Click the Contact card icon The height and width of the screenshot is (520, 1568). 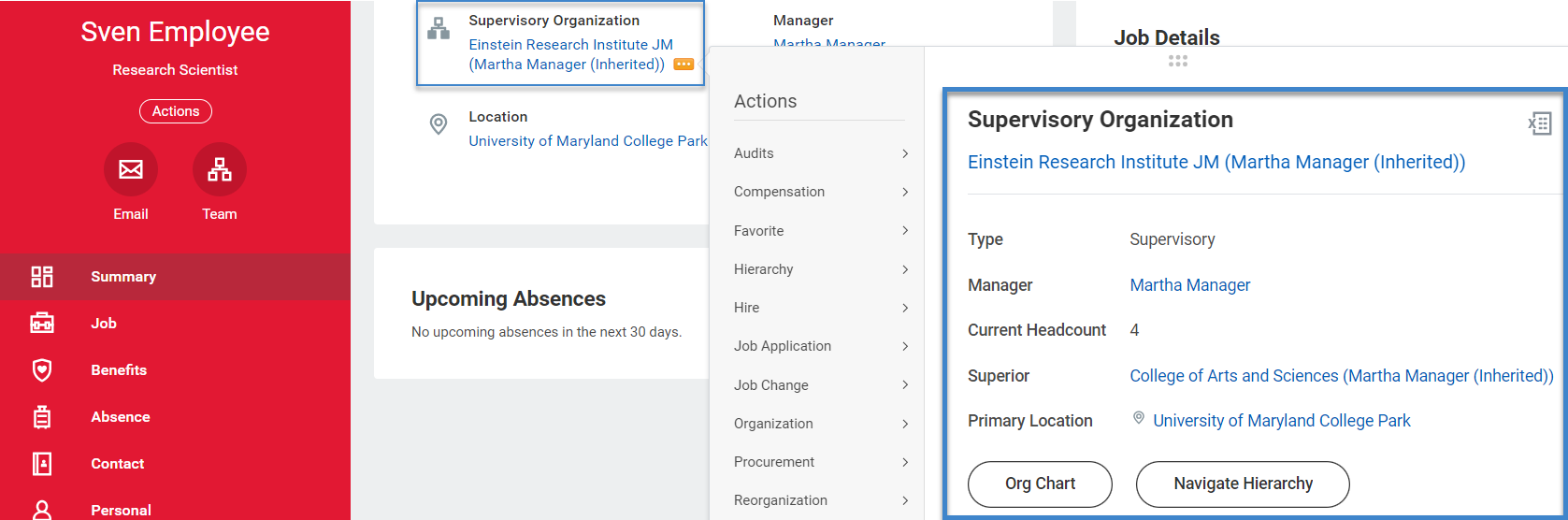pyautogui.click(x=42, y=464)
